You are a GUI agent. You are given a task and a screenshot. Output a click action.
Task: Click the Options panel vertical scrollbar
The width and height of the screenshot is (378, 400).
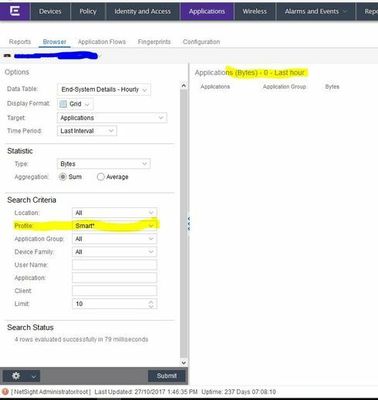(x=184, y=224)
